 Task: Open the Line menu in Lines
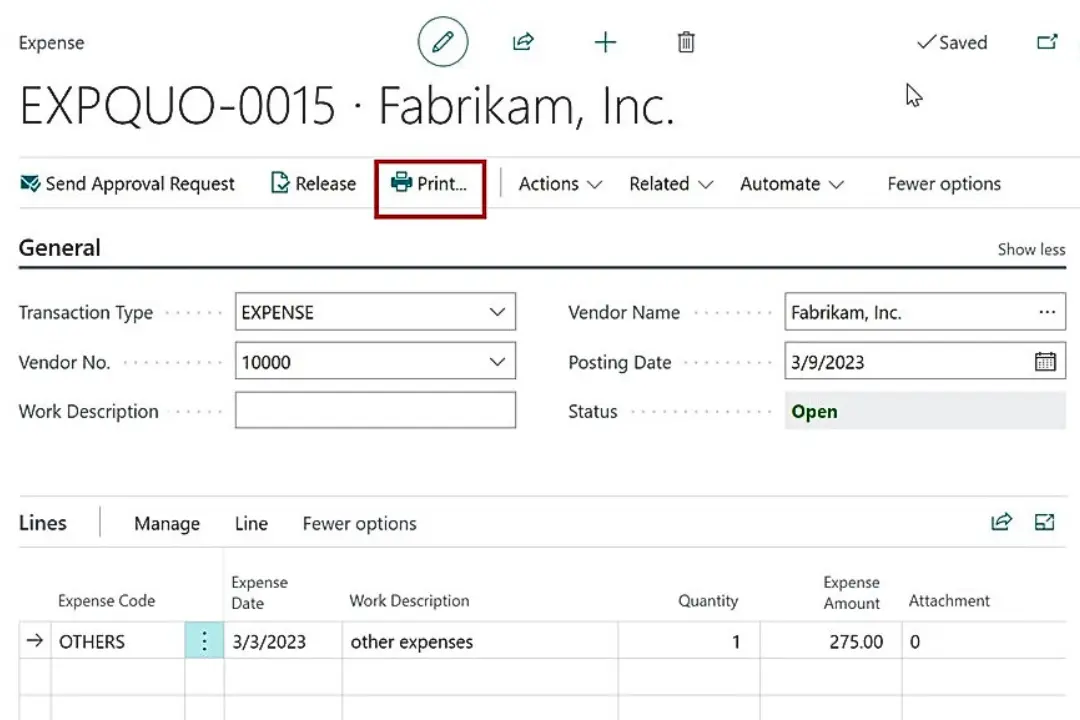pos(251,524)
